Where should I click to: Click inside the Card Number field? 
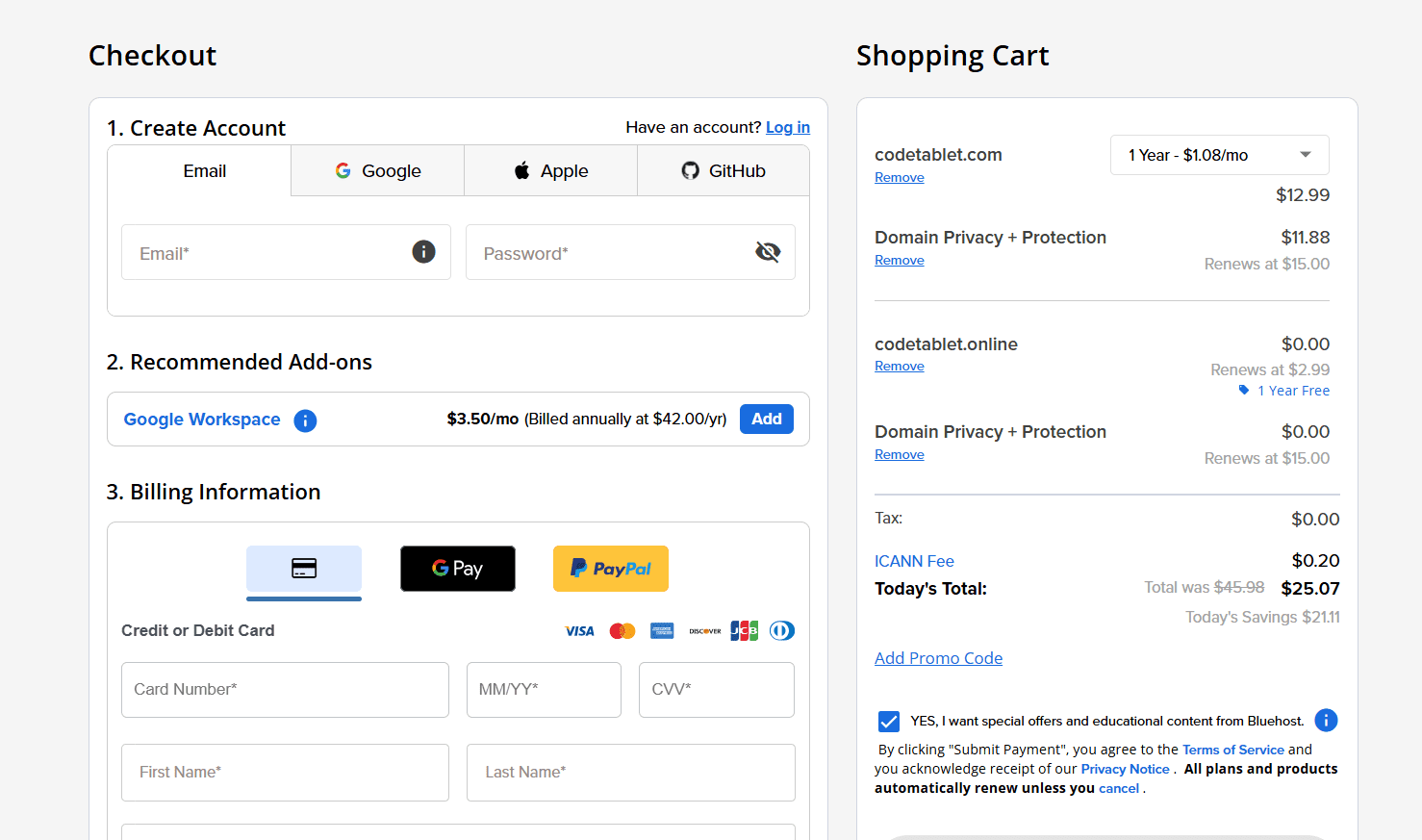[285, 689]
